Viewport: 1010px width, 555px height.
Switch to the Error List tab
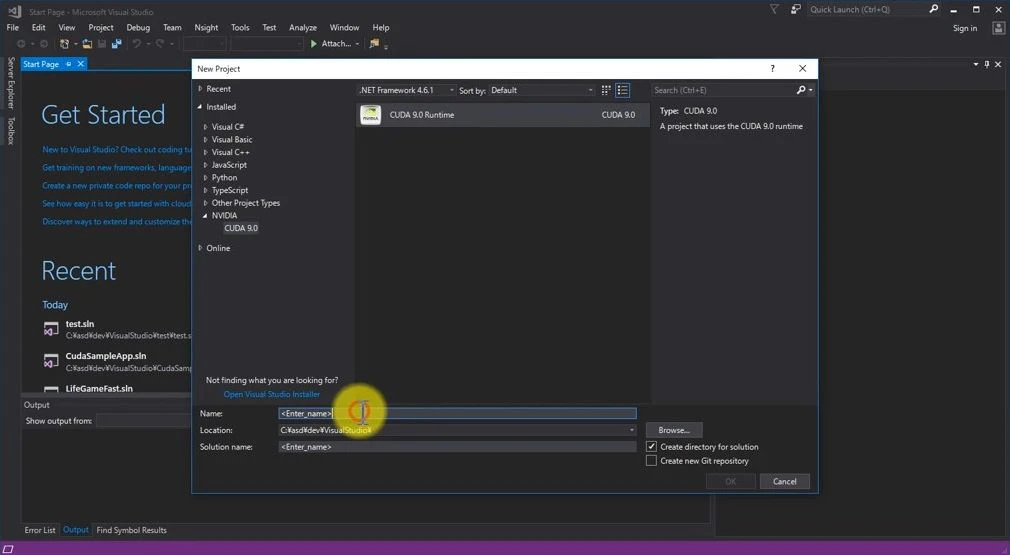tap(40, 530)
